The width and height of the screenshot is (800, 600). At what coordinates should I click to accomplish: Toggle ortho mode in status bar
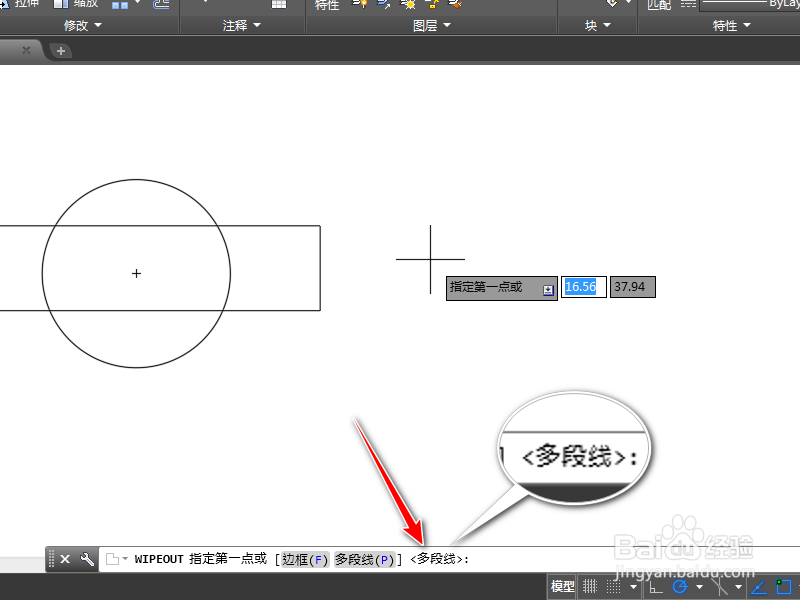[654, 587]
